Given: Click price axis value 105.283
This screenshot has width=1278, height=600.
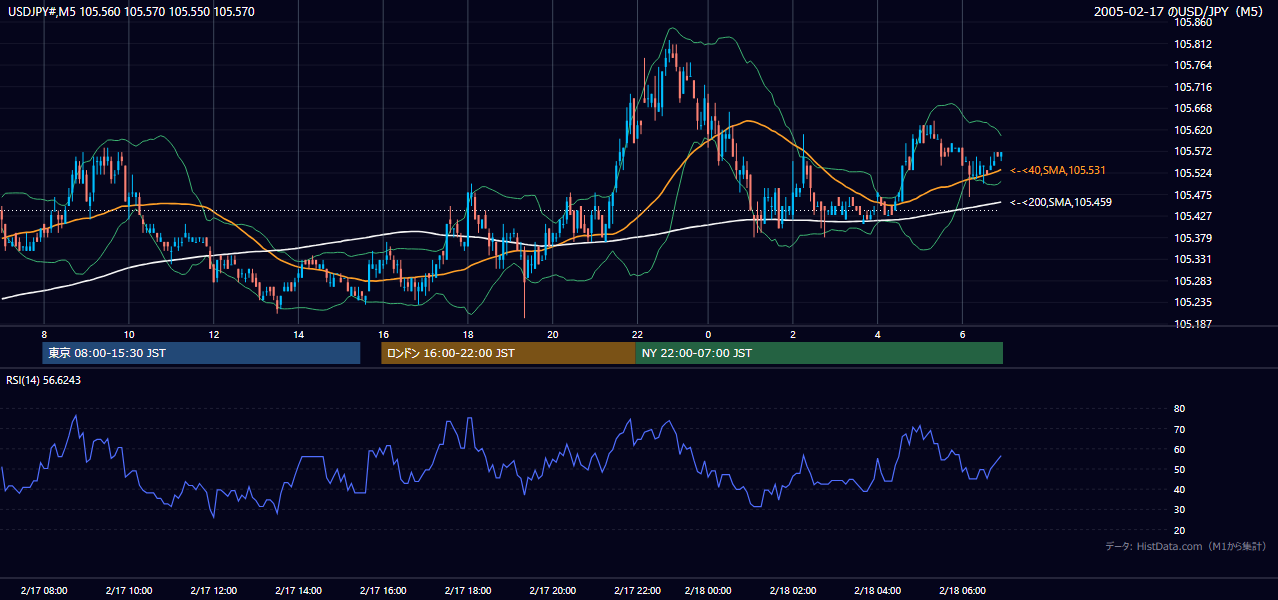Looking at the screenshot, I should (1193, 281).
